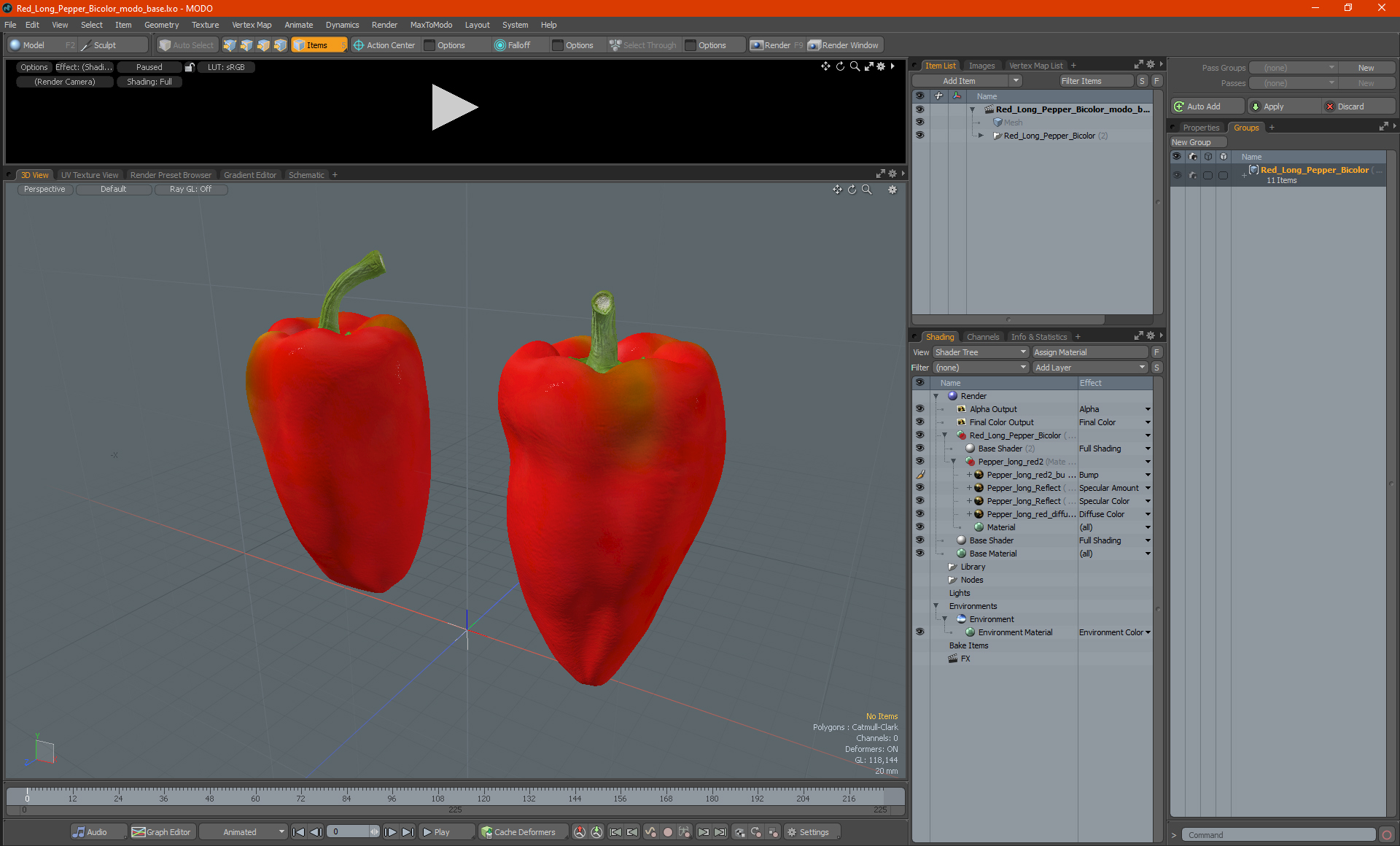The width and height of the screenshot is (1400, 846).
Task: Switch to UV Texture View tab
Action: (x=89, y=175)
